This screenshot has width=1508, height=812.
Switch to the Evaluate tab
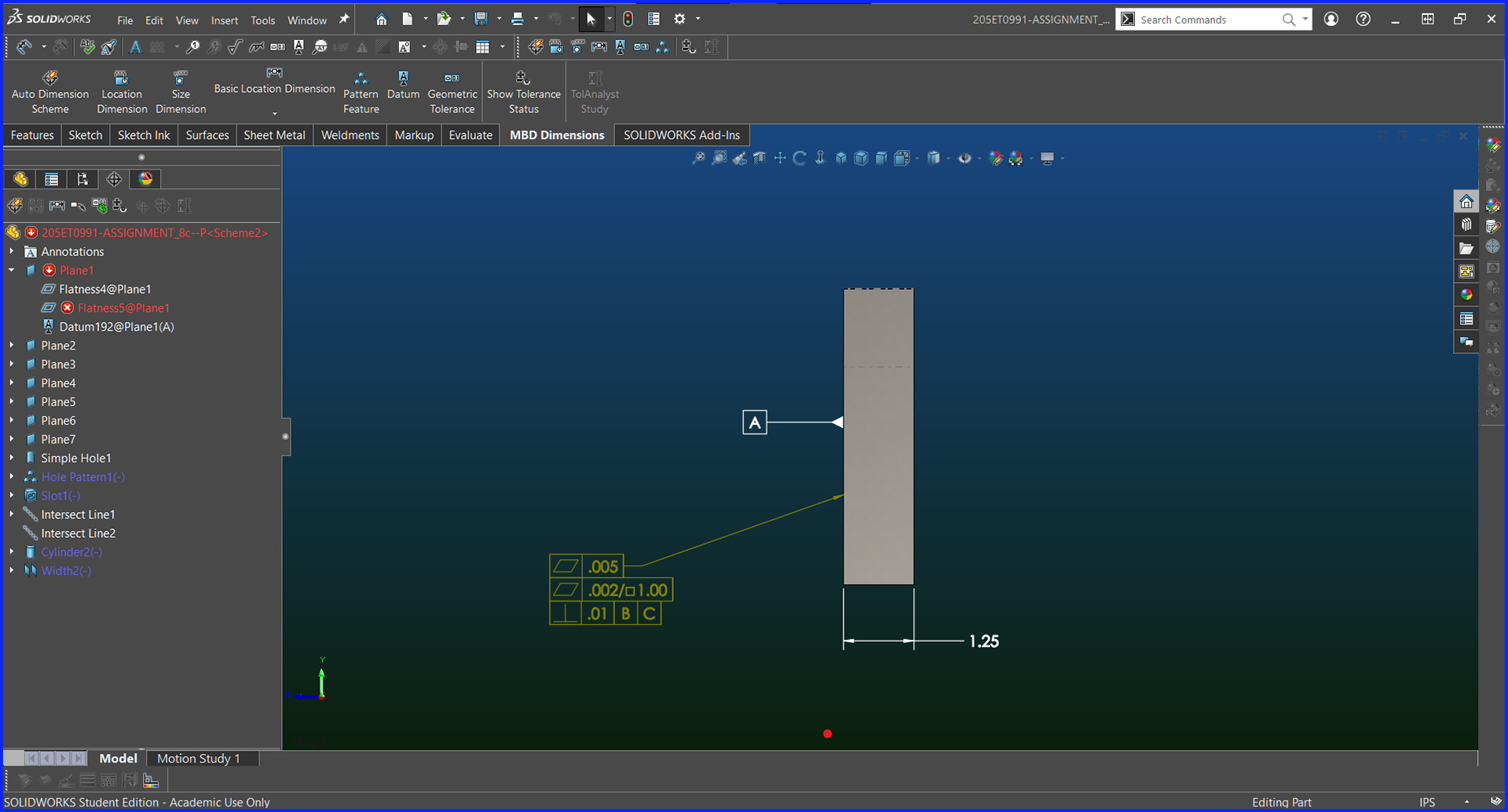(x=470, y=135)
